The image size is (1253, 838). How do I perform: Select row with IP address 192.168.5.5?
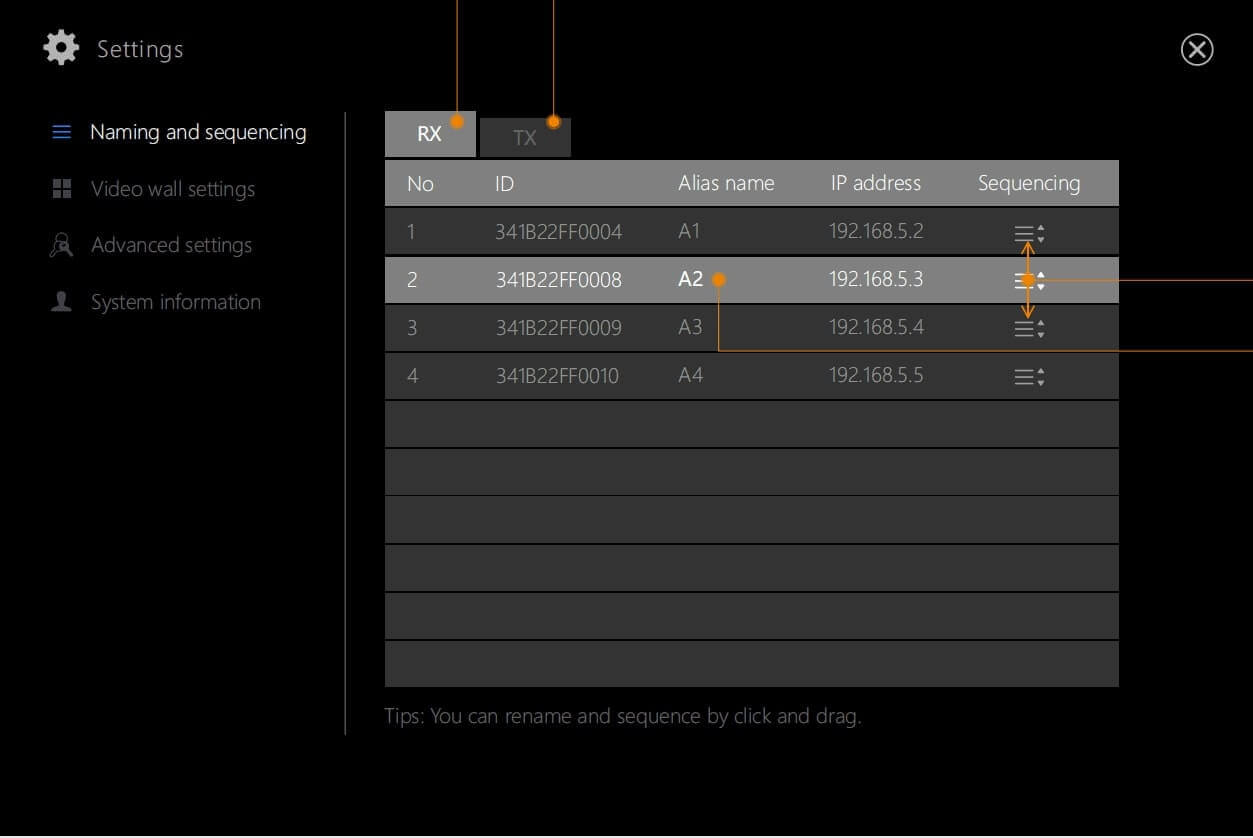(875, 376)
